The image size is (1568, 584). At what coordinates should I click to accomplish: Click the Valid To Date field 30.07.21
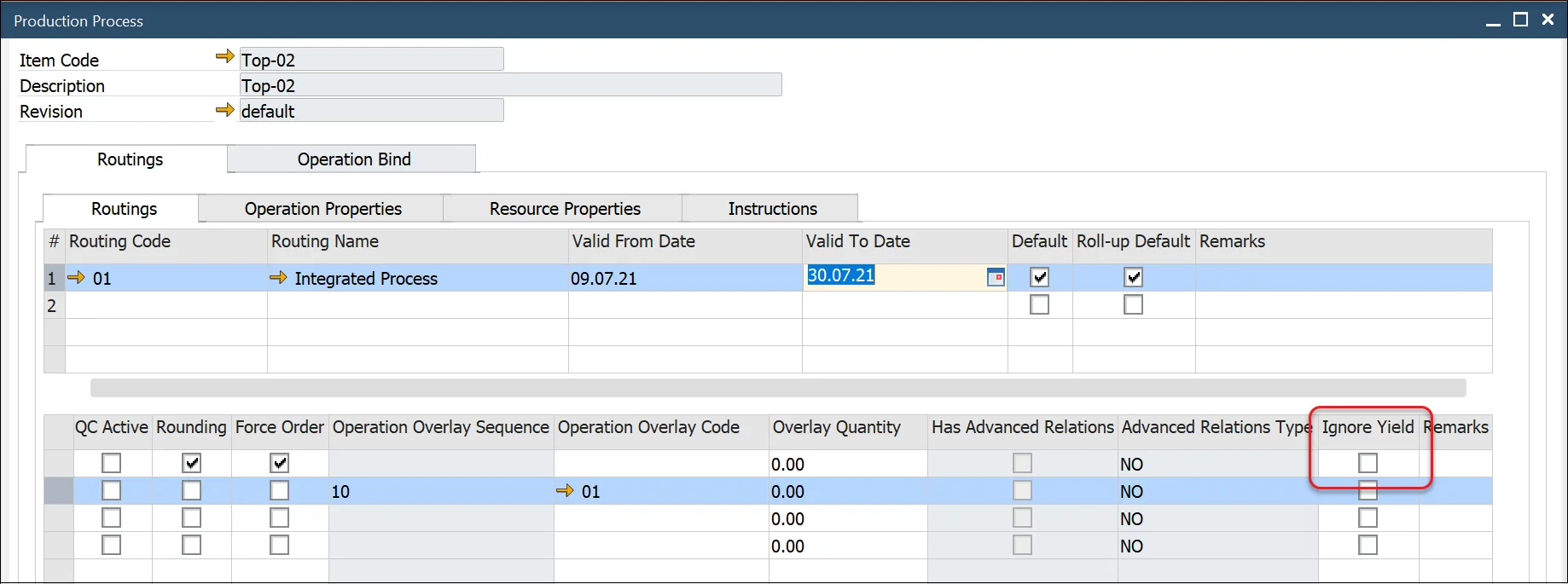887,276
